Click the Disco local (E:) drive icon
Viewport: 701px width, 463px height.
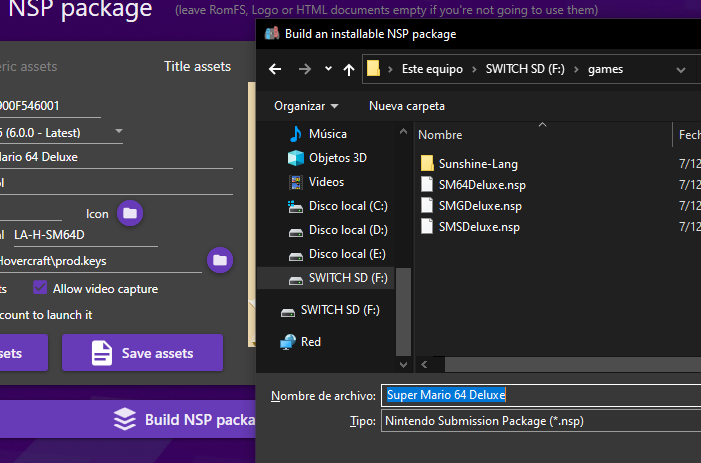pos(295,255)
